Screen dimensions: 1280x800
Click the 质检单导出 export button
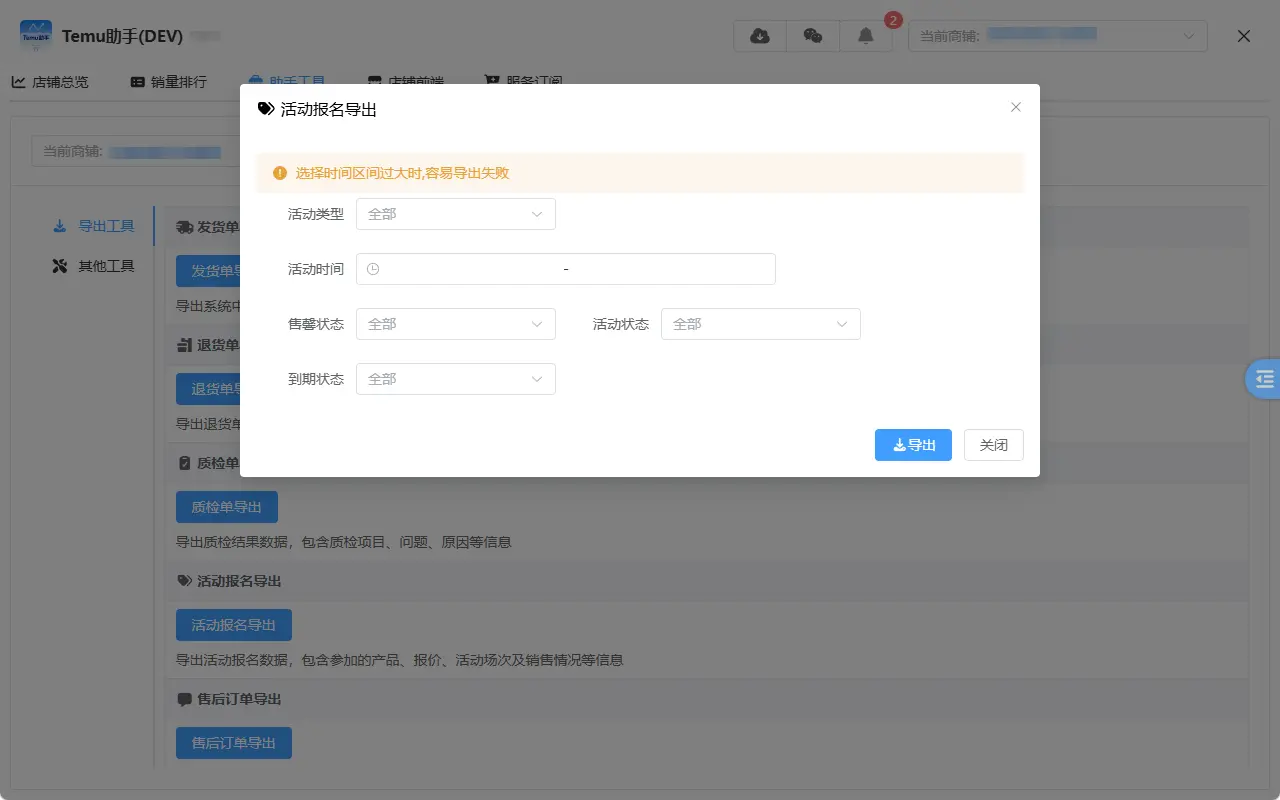pyautogui.click(x=227, y=507)
